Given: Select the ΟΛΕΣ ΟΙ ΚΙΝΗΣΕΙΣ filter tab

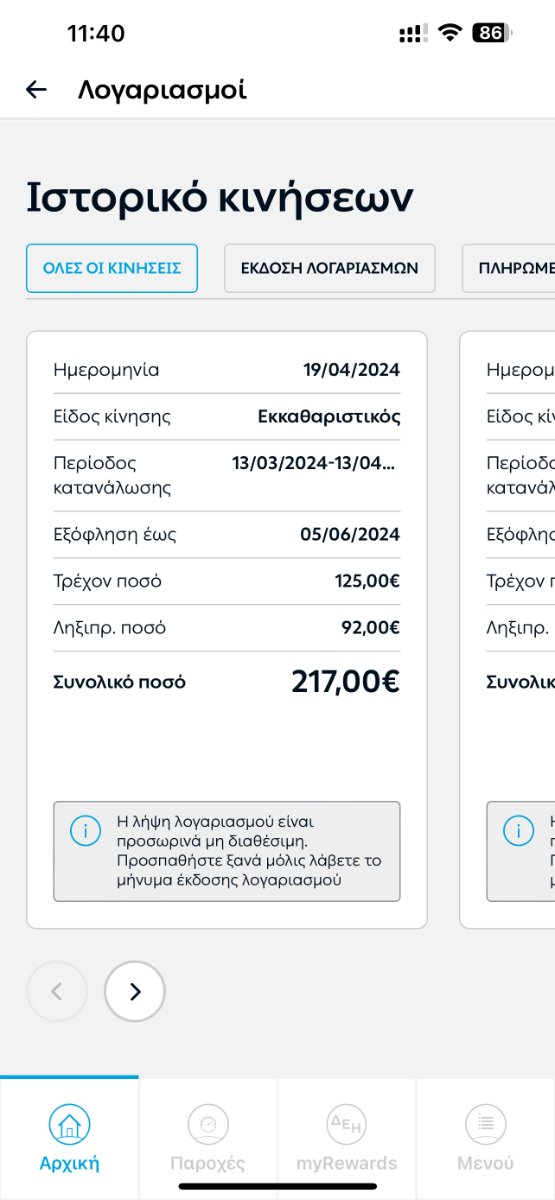Looking at the screenshot, I should pos(112,268).
